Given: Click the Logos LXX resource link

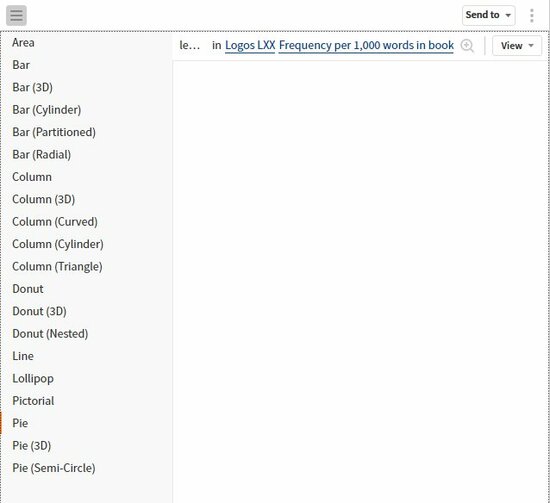Looking at the screenshot, I should [250, 46].
